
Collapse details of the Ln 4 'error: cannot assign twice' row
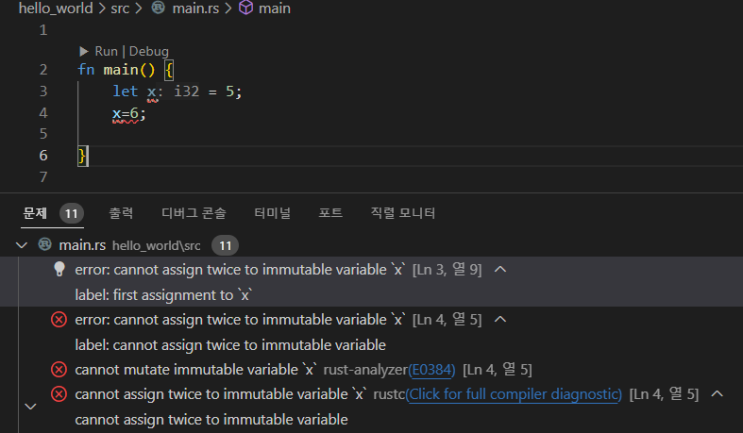[x=500, y=319]
